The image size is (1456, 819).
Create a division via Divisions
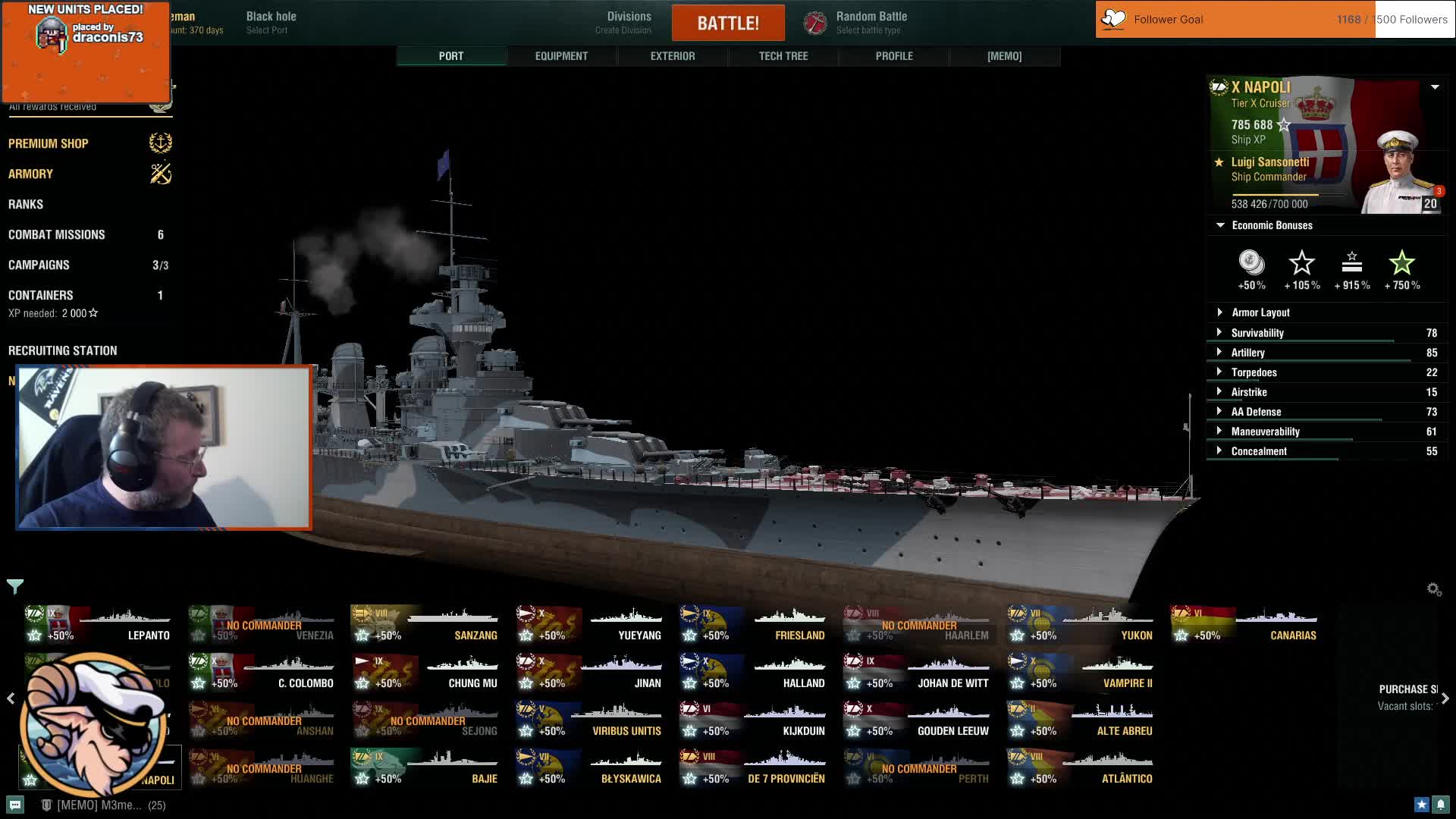click(x=623, y=23)
